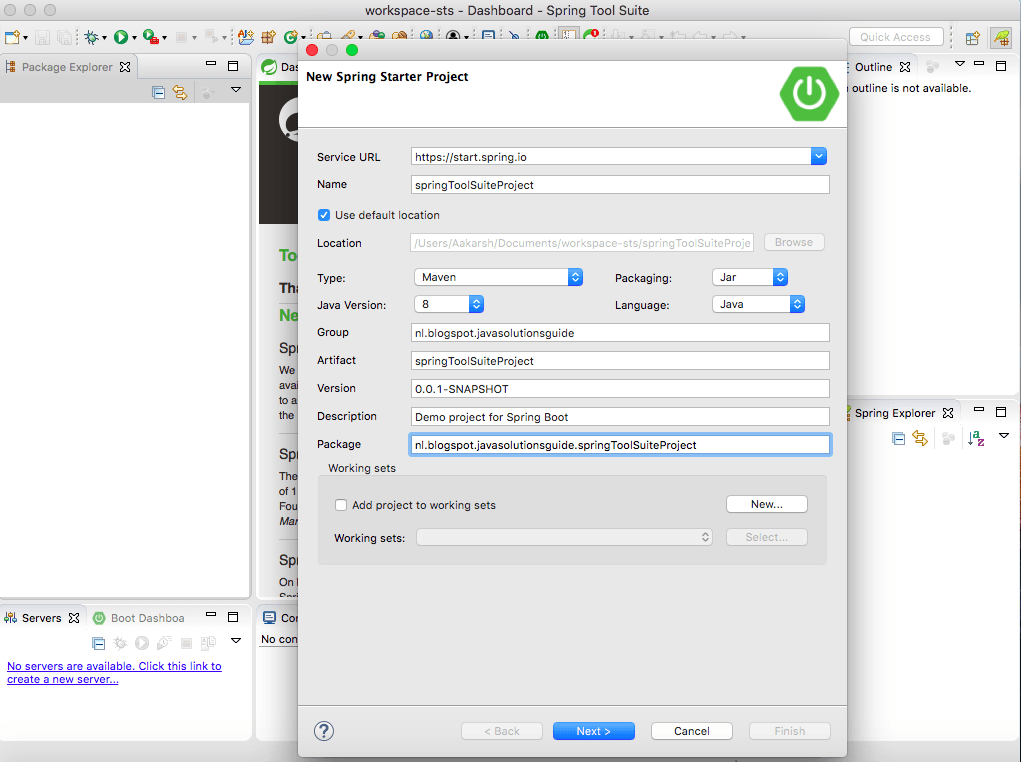Click the Run with external tools icon
This screenshot has width=1021, height=762.
pyautogui.click(x=150, y=37)
